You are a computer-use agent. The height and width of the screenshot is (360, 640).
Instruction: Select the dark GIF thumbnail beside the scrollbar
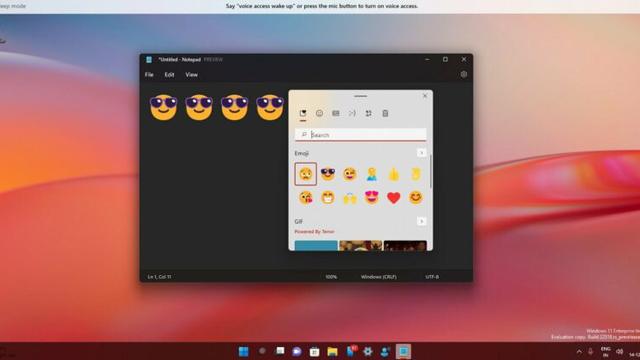(x=405, y=245)
